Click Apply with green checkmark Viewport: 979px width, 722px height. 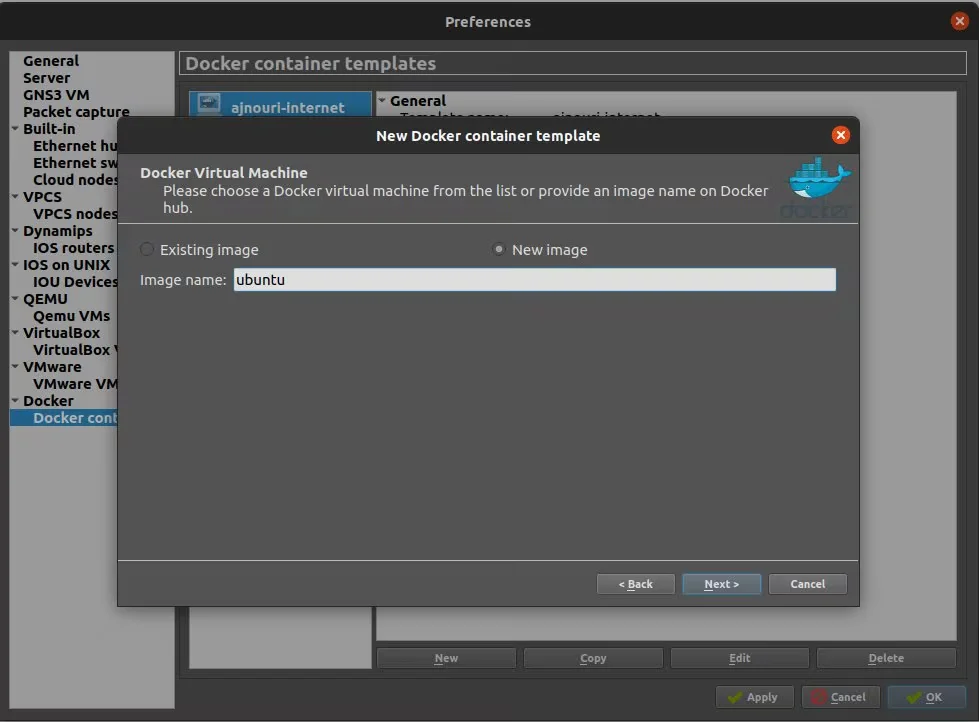(754, 697)
